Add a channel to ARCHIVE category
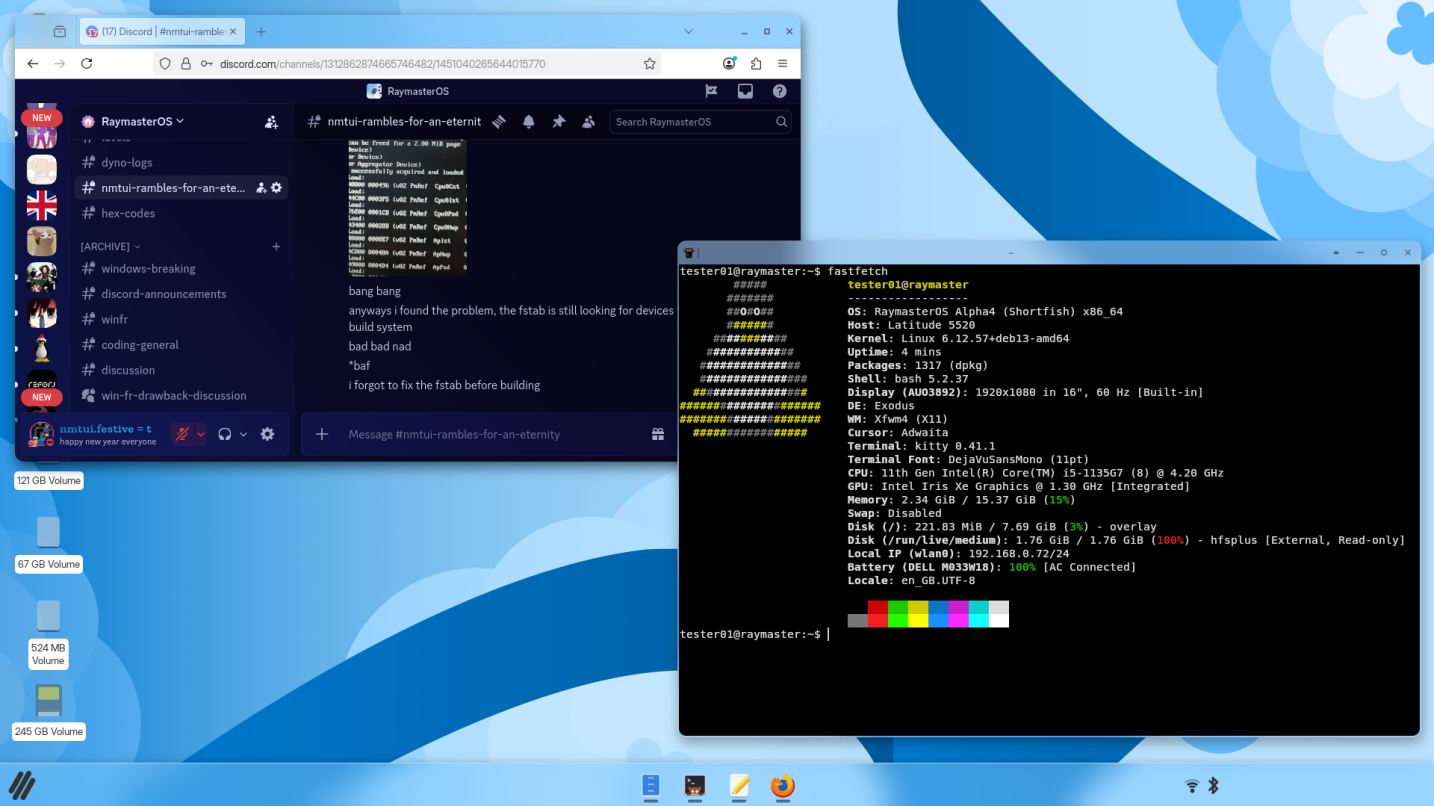Screen dimensions: 1434x806 (x=276, y=247)
